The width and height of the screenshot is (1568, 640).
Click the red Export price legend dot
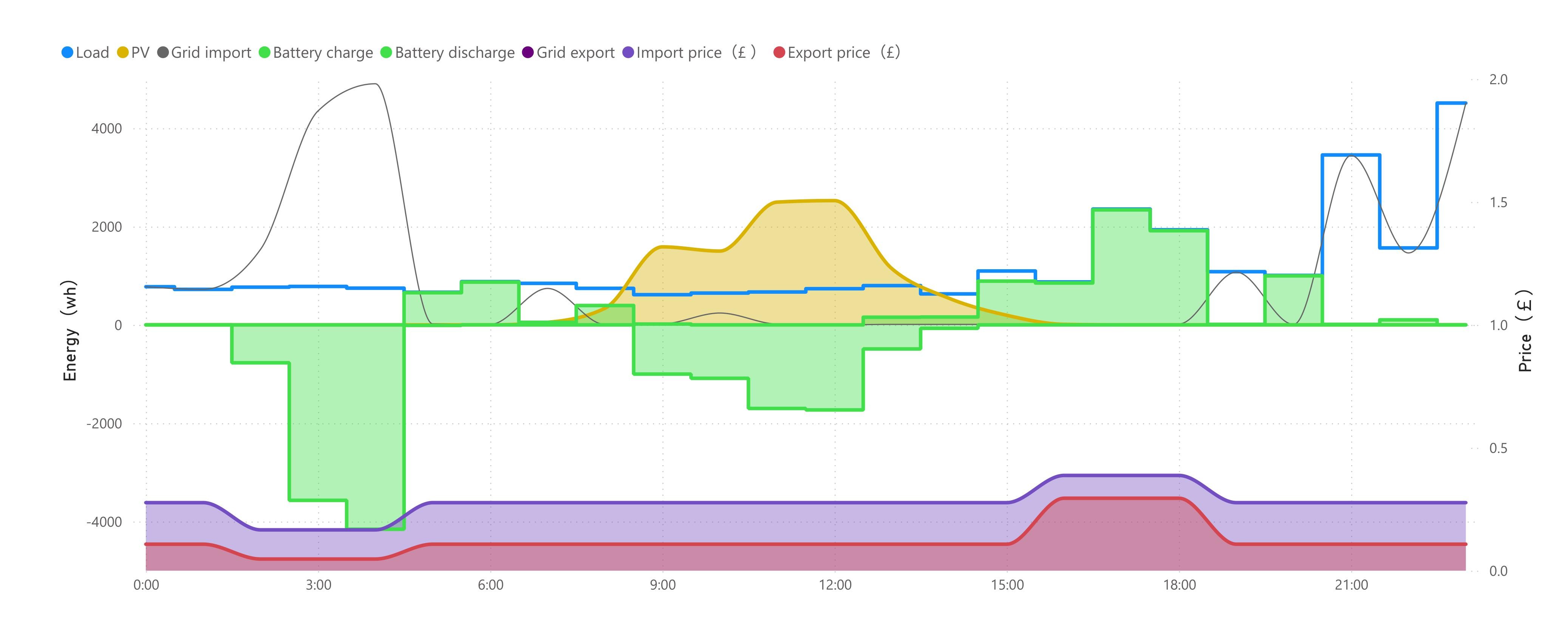tap(779, 53)
